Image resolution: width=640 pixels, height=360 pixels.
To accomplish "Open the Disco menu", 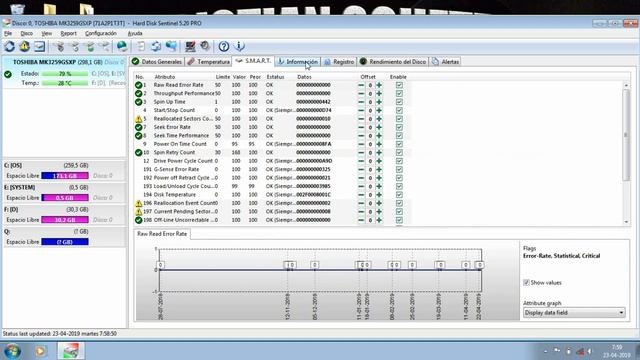I will tap(27, 33).
